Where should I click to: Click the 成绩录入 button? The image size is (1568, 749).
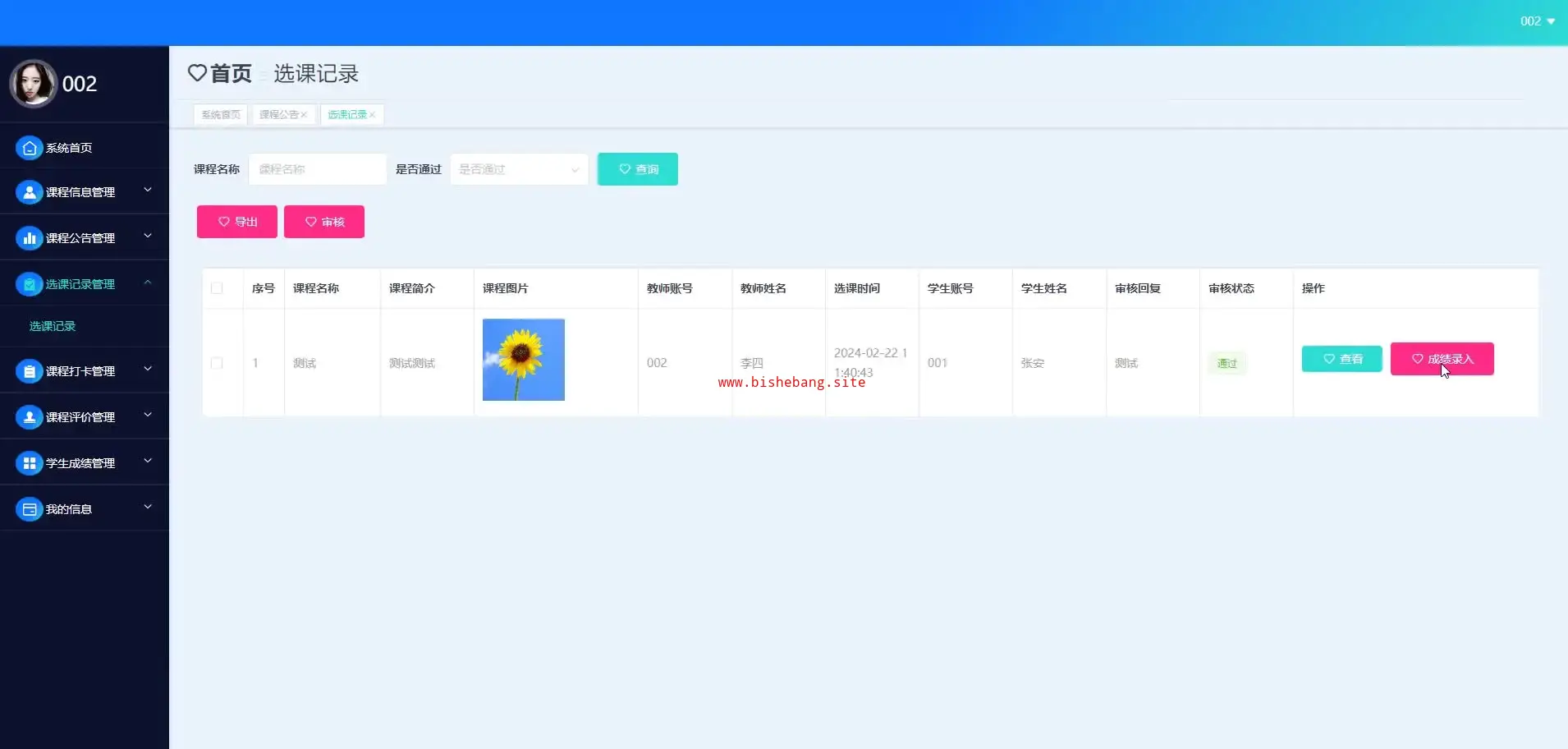pos(1442,359)
